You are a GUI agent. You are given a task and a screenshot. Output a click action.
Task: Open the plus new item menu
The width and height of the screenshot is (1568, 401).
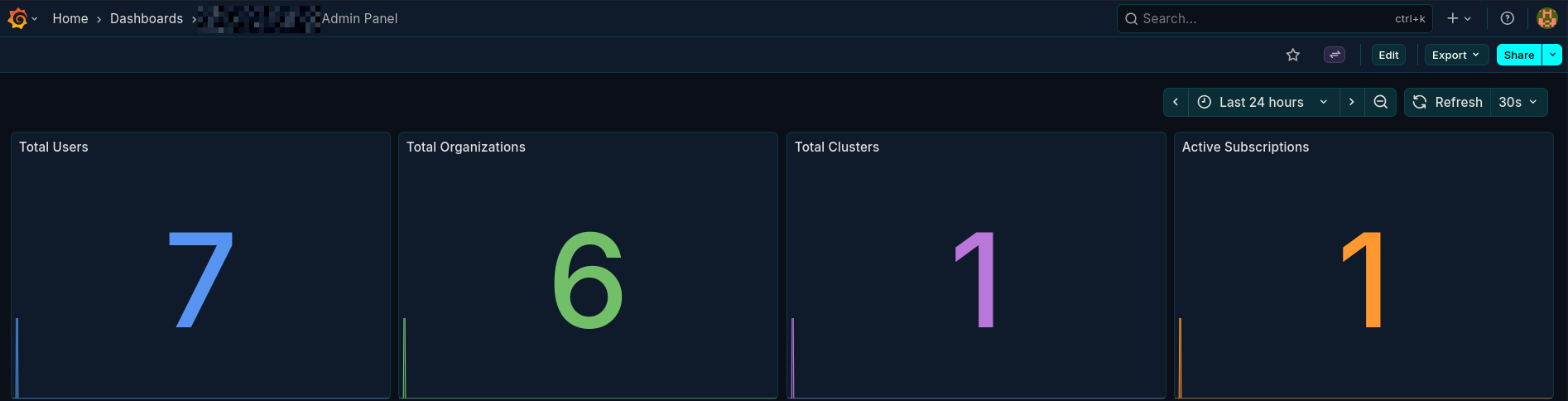point(1458,18)
